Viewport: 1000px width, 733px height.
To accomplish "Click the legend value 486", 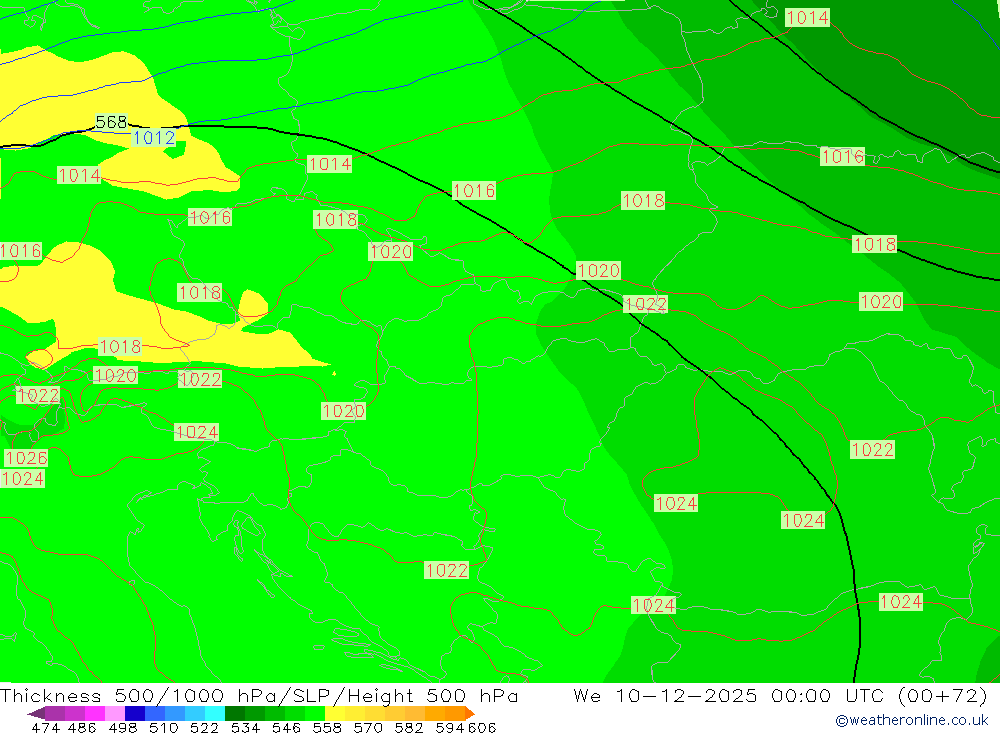I will 82,727.
